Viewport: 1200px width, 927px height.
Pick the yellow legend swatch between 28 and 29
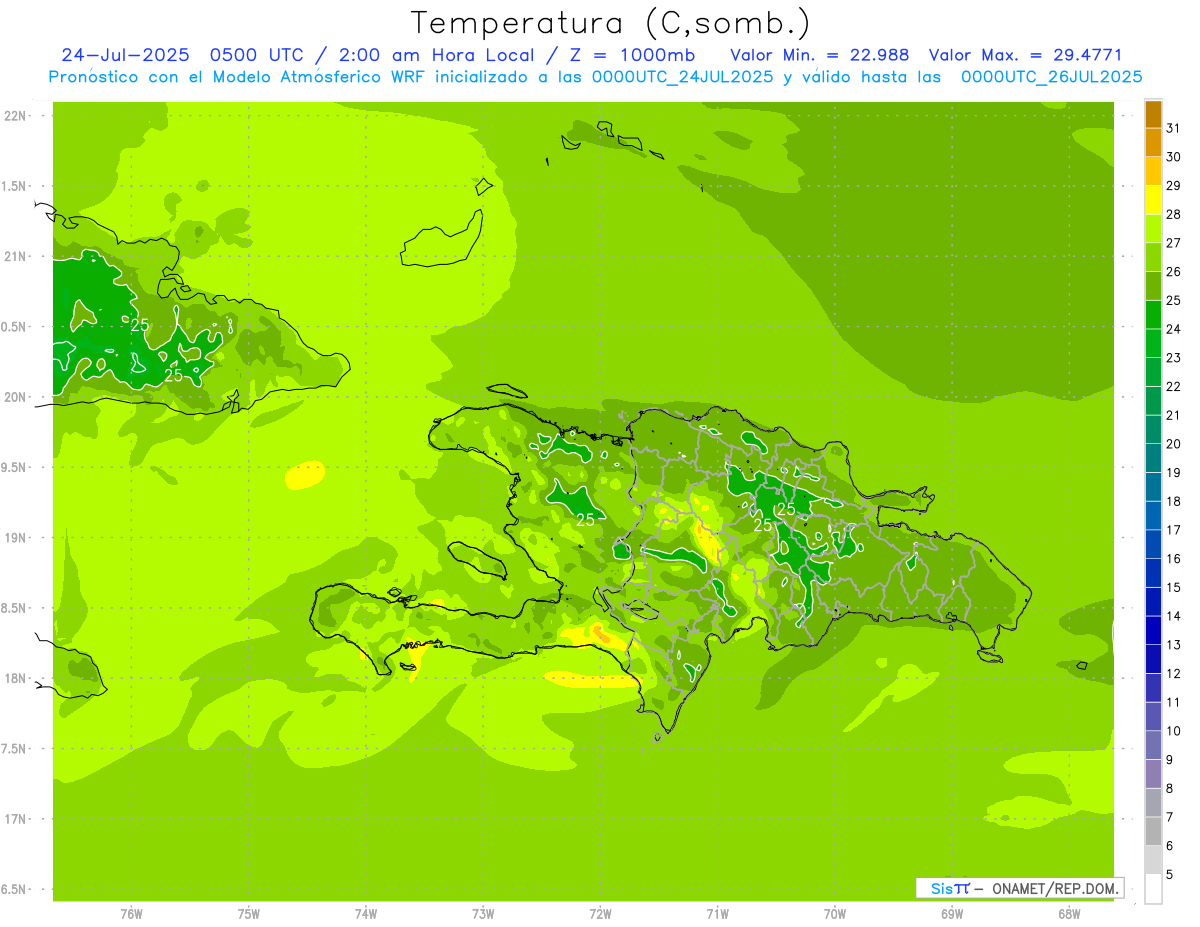(x=1153, y=201)
